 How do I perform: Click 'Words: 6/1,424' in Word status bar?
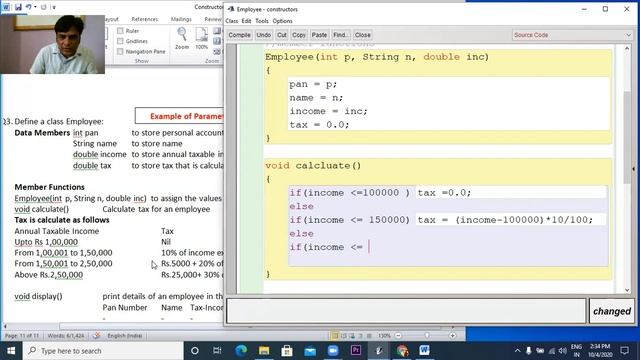tap(66, 336)
